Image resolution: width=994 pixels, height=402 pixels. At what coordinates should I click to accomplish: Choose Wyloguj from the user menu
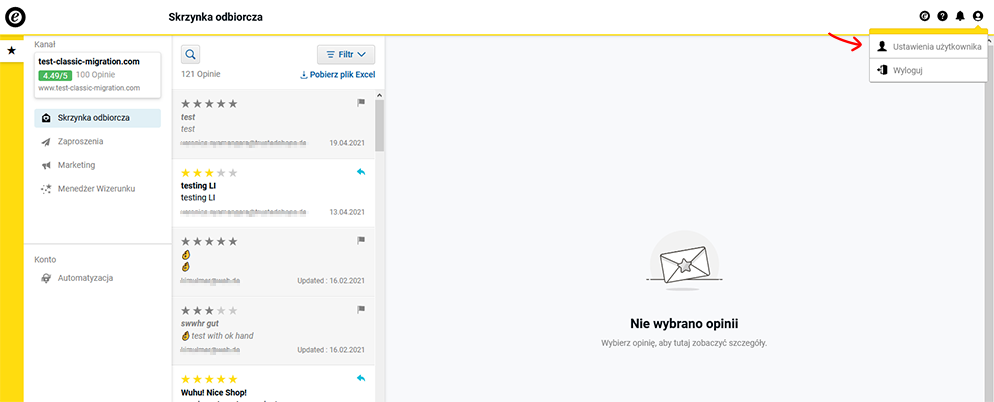coord(928,70)
